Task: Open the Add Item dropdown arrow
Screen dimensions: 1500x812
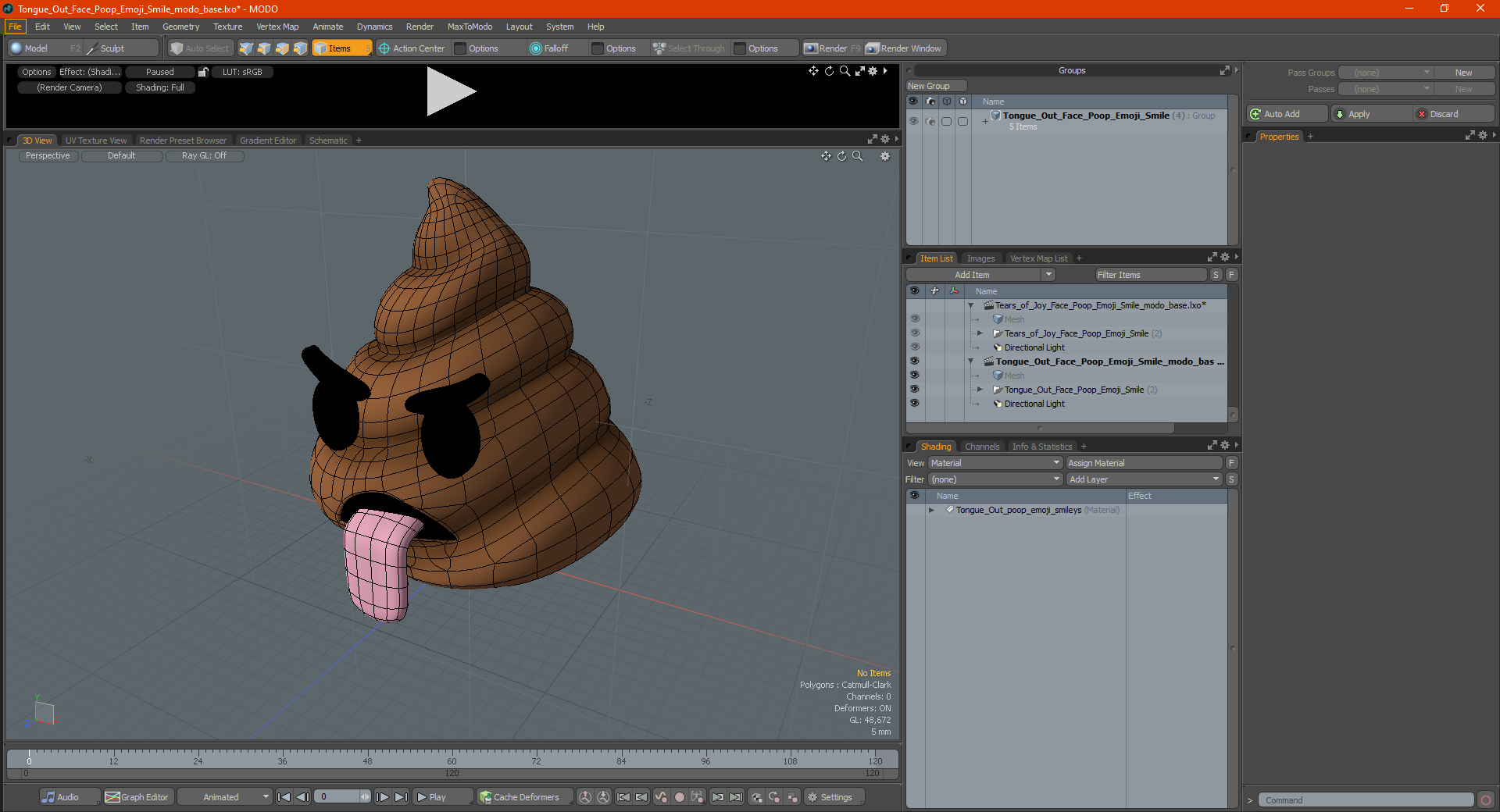Action: click(x=1049, y=275)
